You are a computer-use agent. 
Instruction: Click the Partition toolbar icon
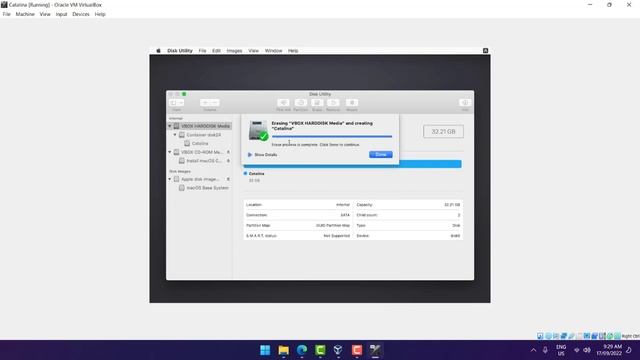point(300,103)
